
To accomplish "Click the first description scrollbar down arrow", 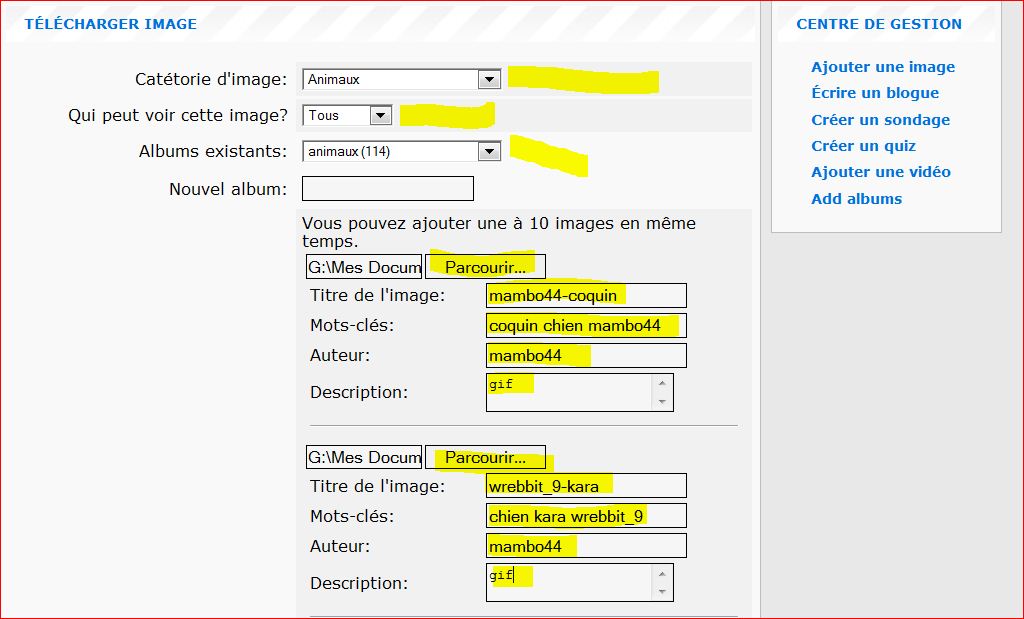I will click(662, 402).
